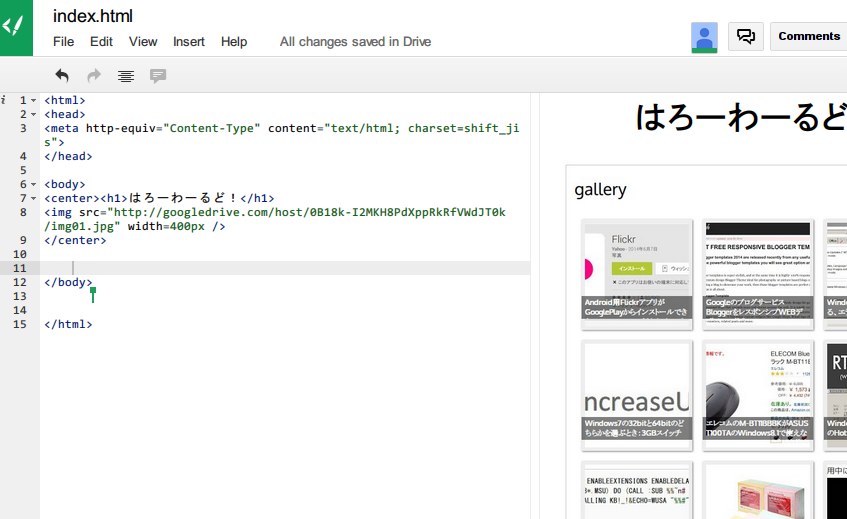Click the reformat code icon
The image size is (847, 519).
(126, 76)
